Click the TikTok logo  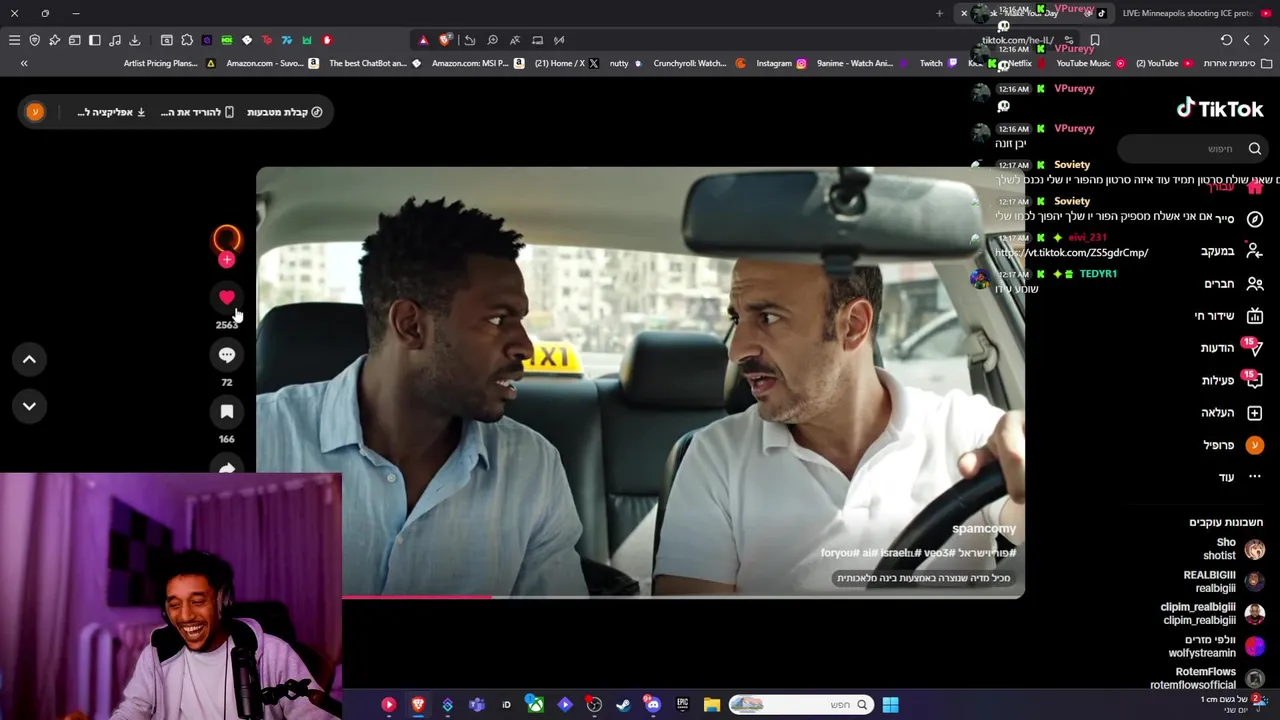pyautogui.click(x=1220, y=108)
